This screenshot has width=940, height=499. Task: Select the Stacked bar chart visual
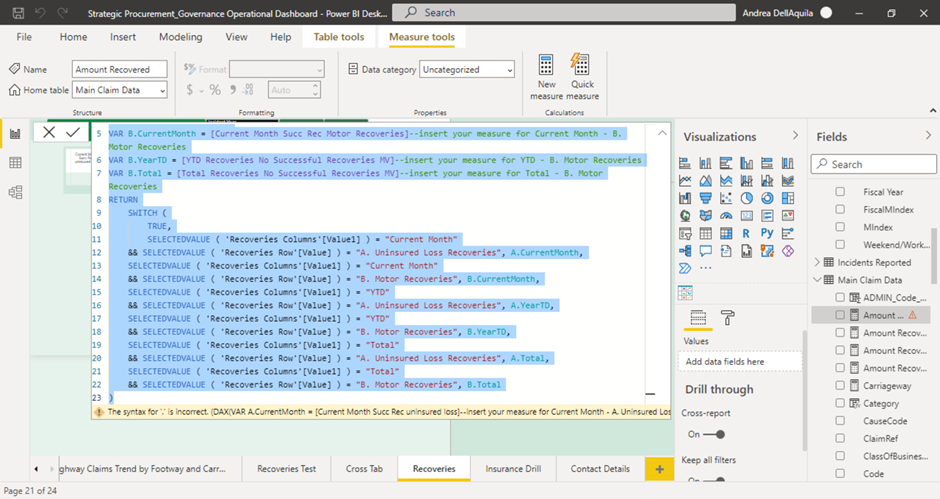[685, 163]
